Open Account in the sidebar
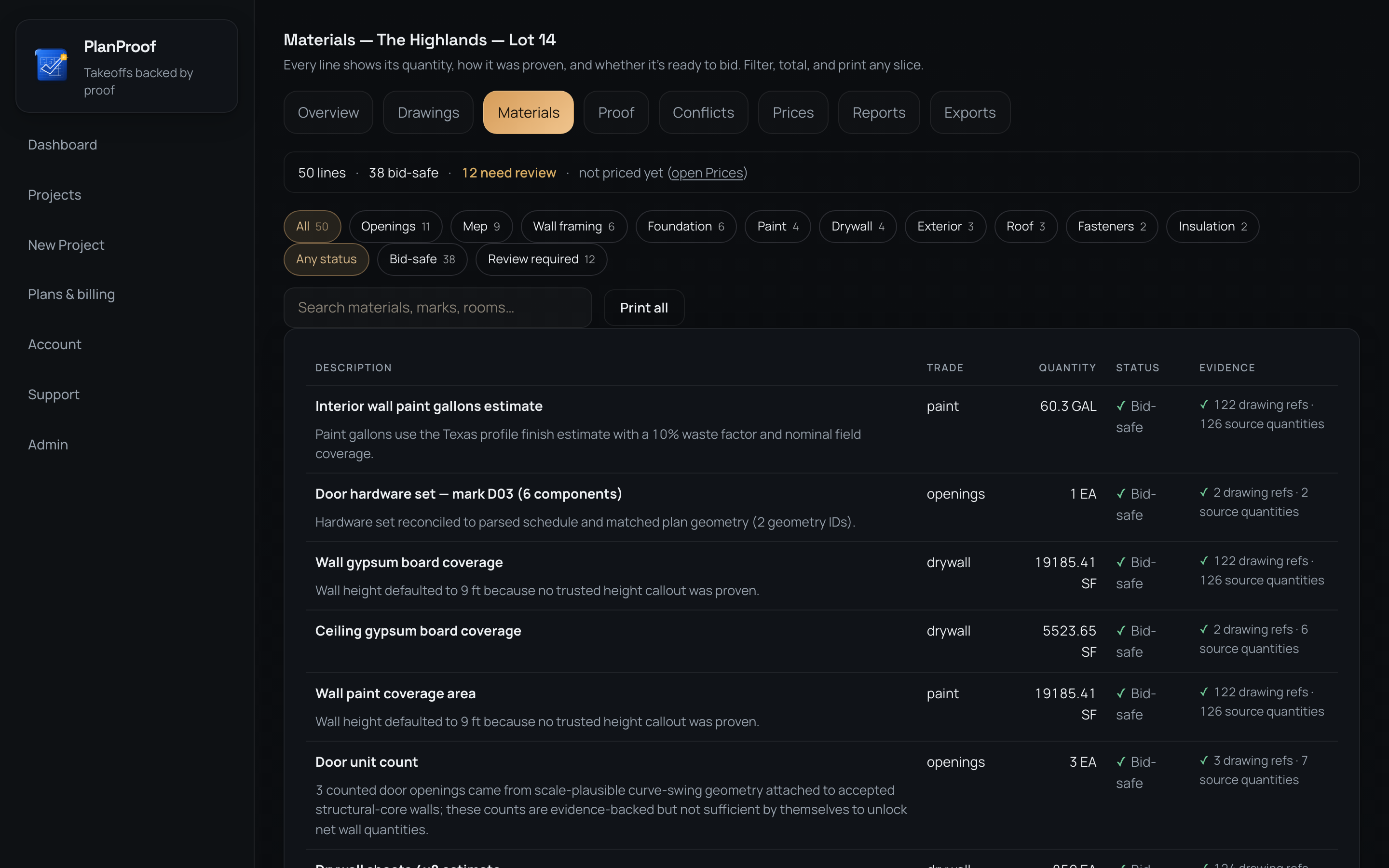Screen dimensions: 1389x868 [54, 344]
